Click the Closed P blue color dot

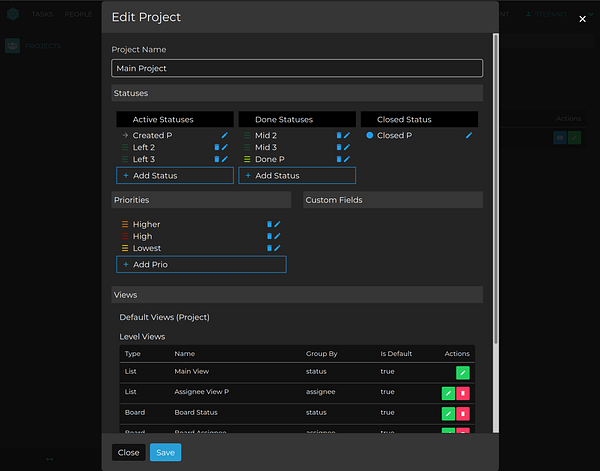point(370,135)
